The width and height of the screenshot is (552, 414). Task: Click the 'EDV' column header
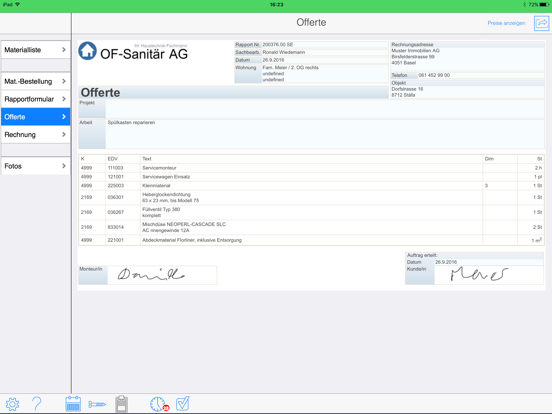pos(113,159)
